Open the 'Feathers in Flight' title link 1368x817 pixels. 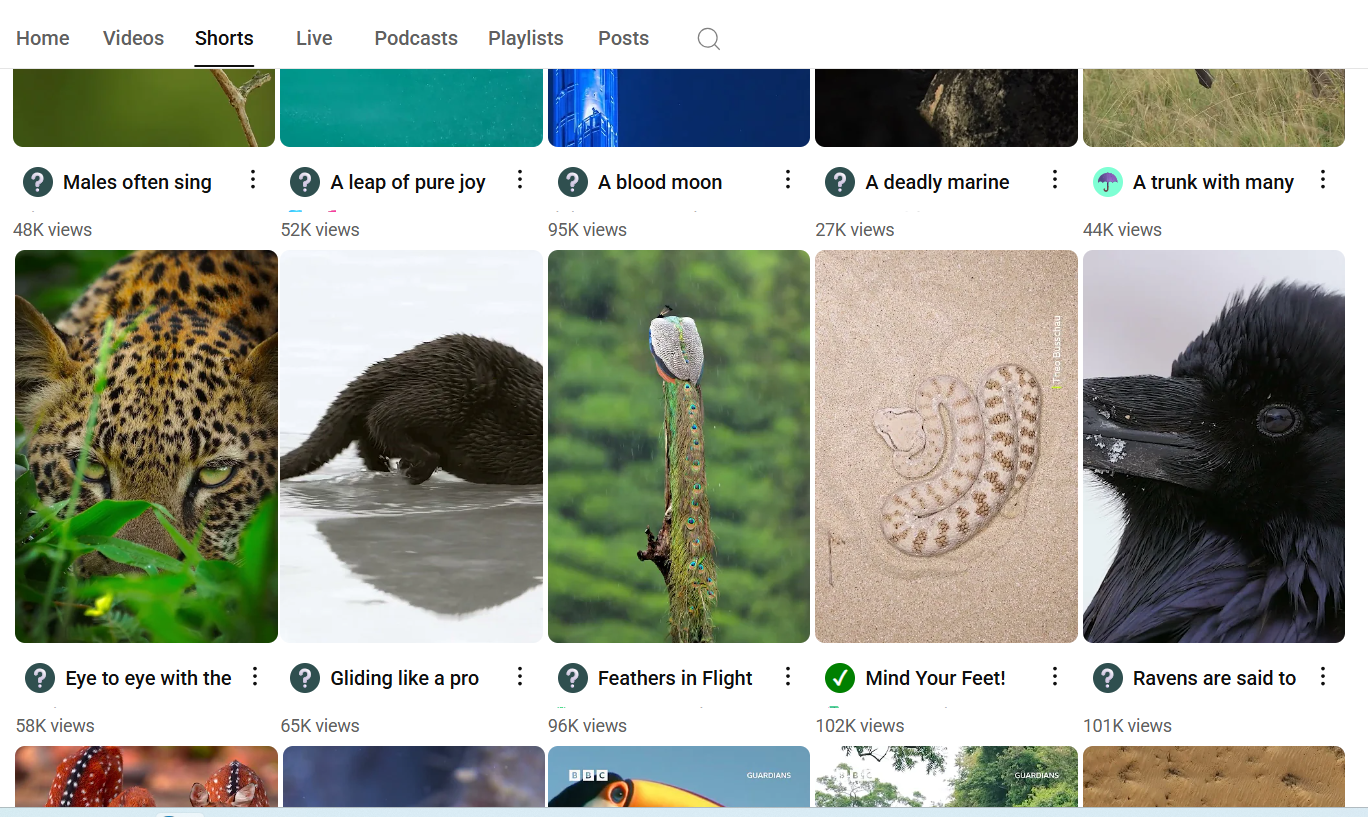[x=675, y=678]
